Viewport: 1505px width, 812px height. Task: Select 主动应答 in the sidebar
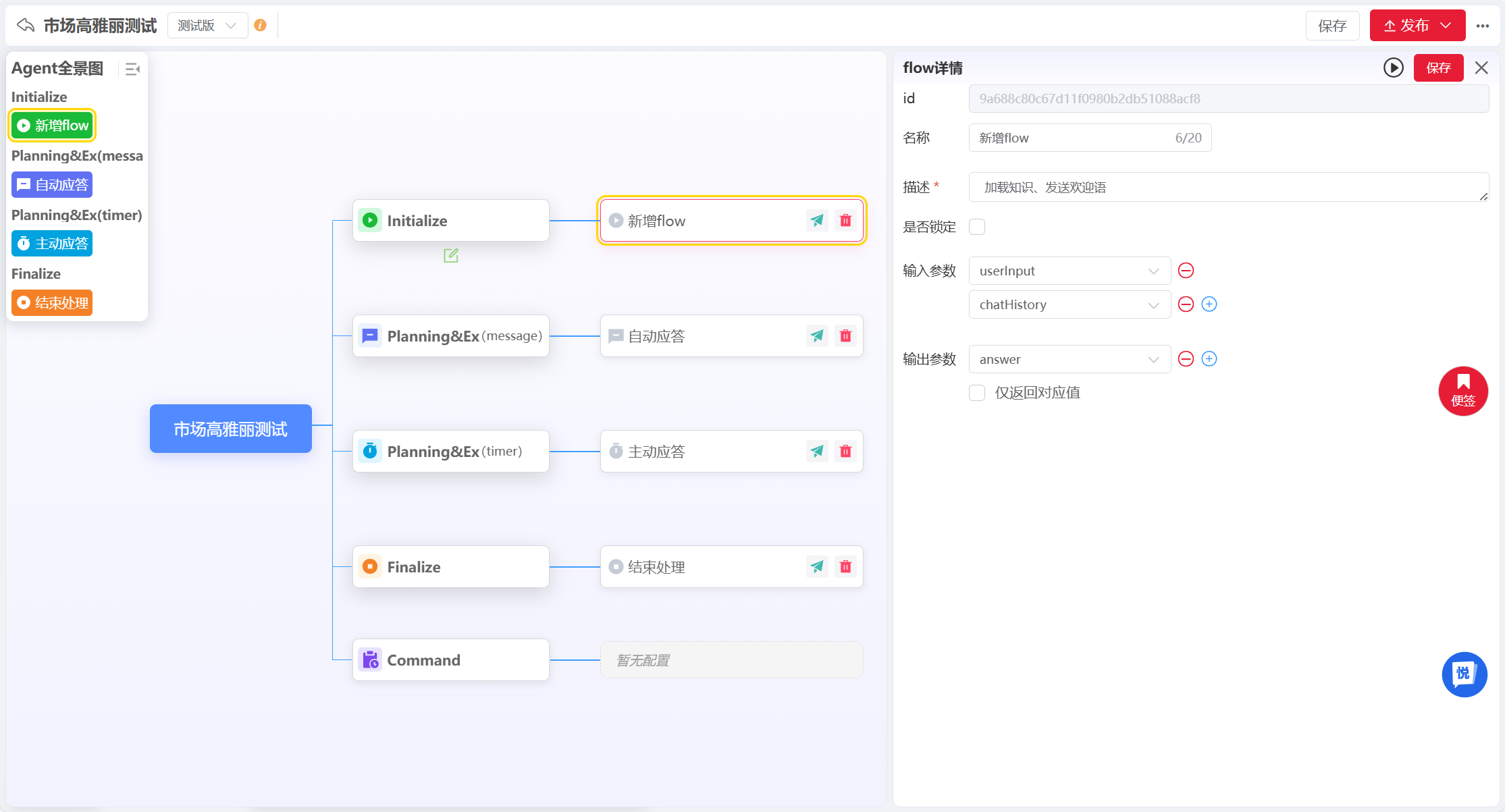(x=52, y=244)
